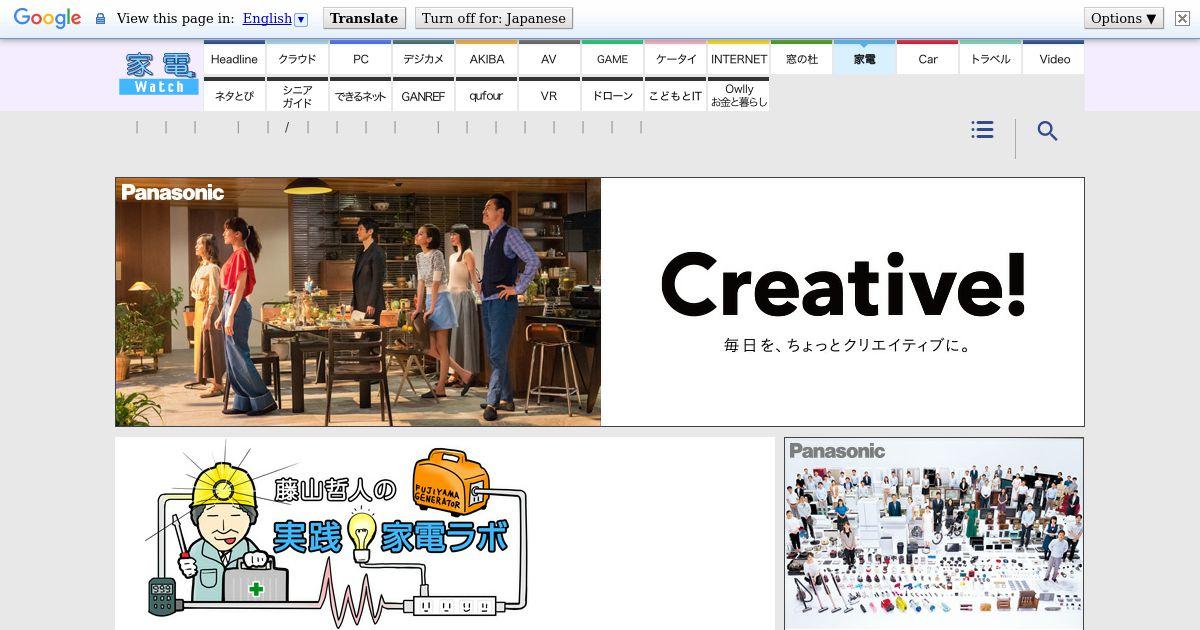Open the ケータイ tab
The width and height of the screenshot is (1200, 630).
coord(675,58)
